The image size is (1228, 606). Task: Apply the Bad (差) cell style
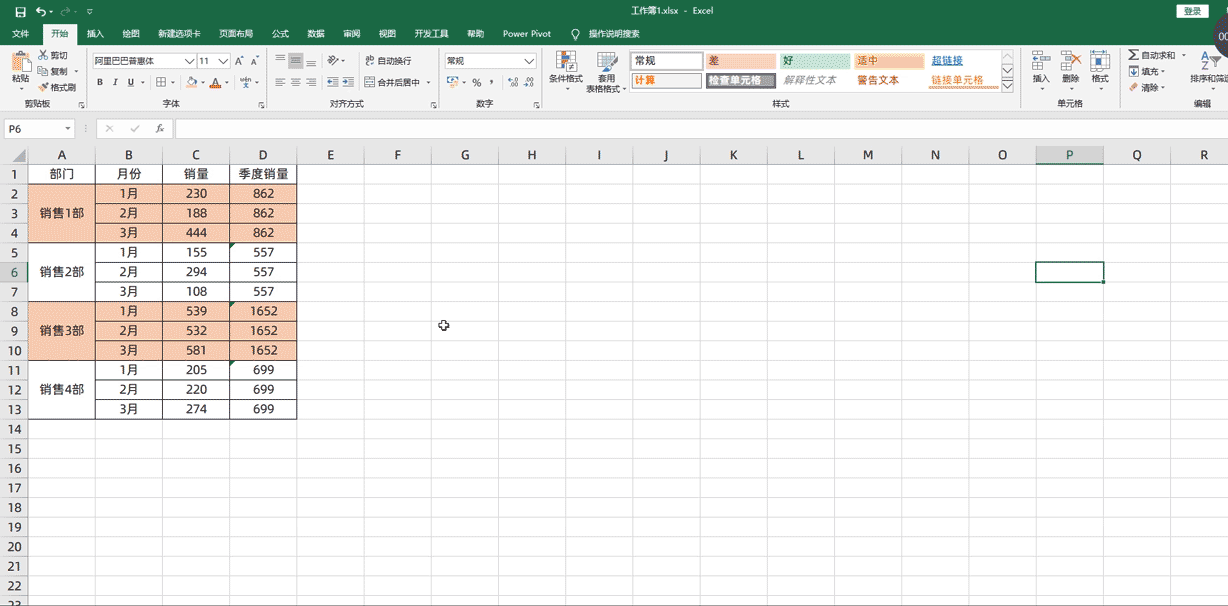point(741,61)
